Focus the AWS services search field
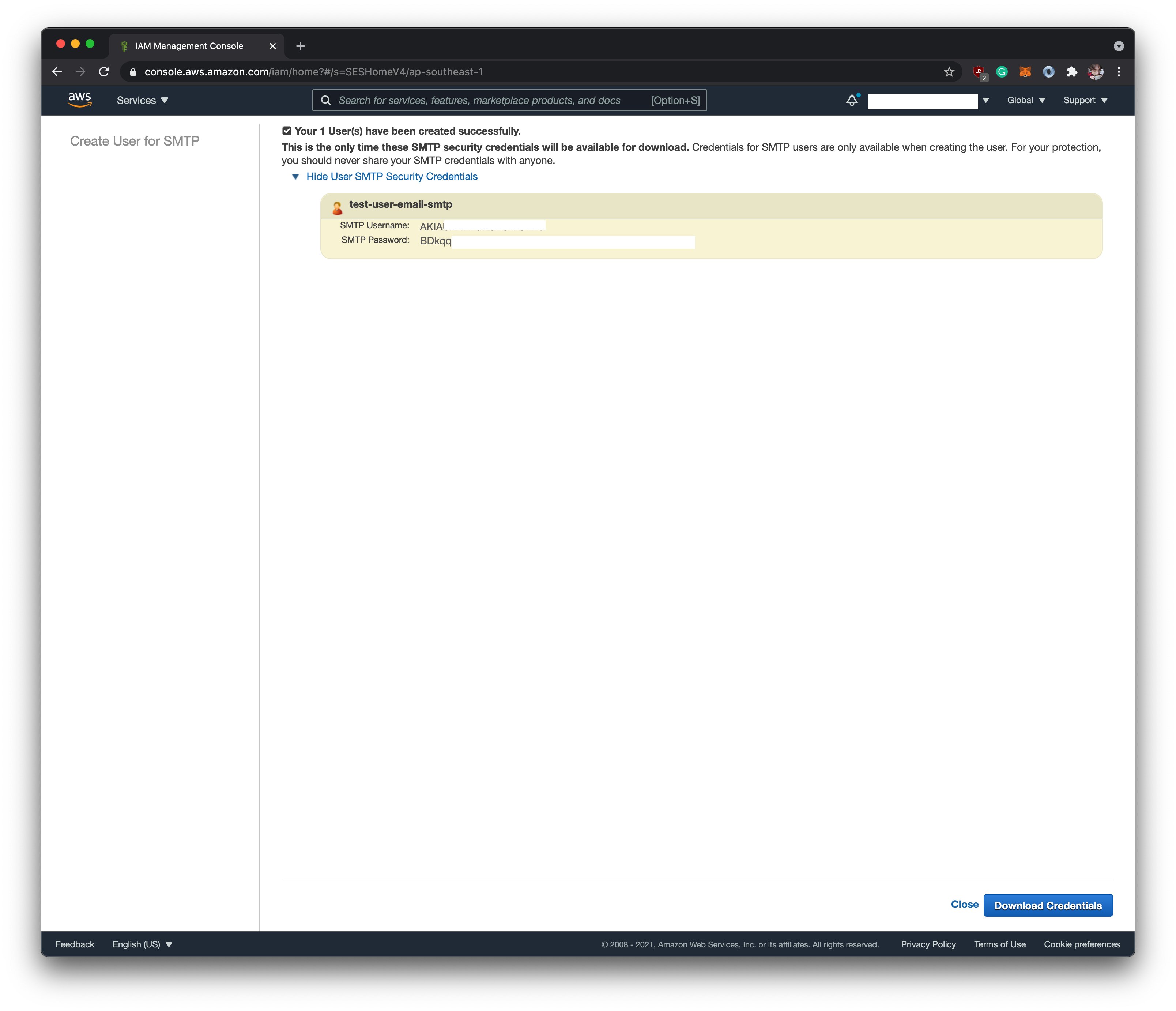The image size is (1176, 1011). (x=482, y=101)
